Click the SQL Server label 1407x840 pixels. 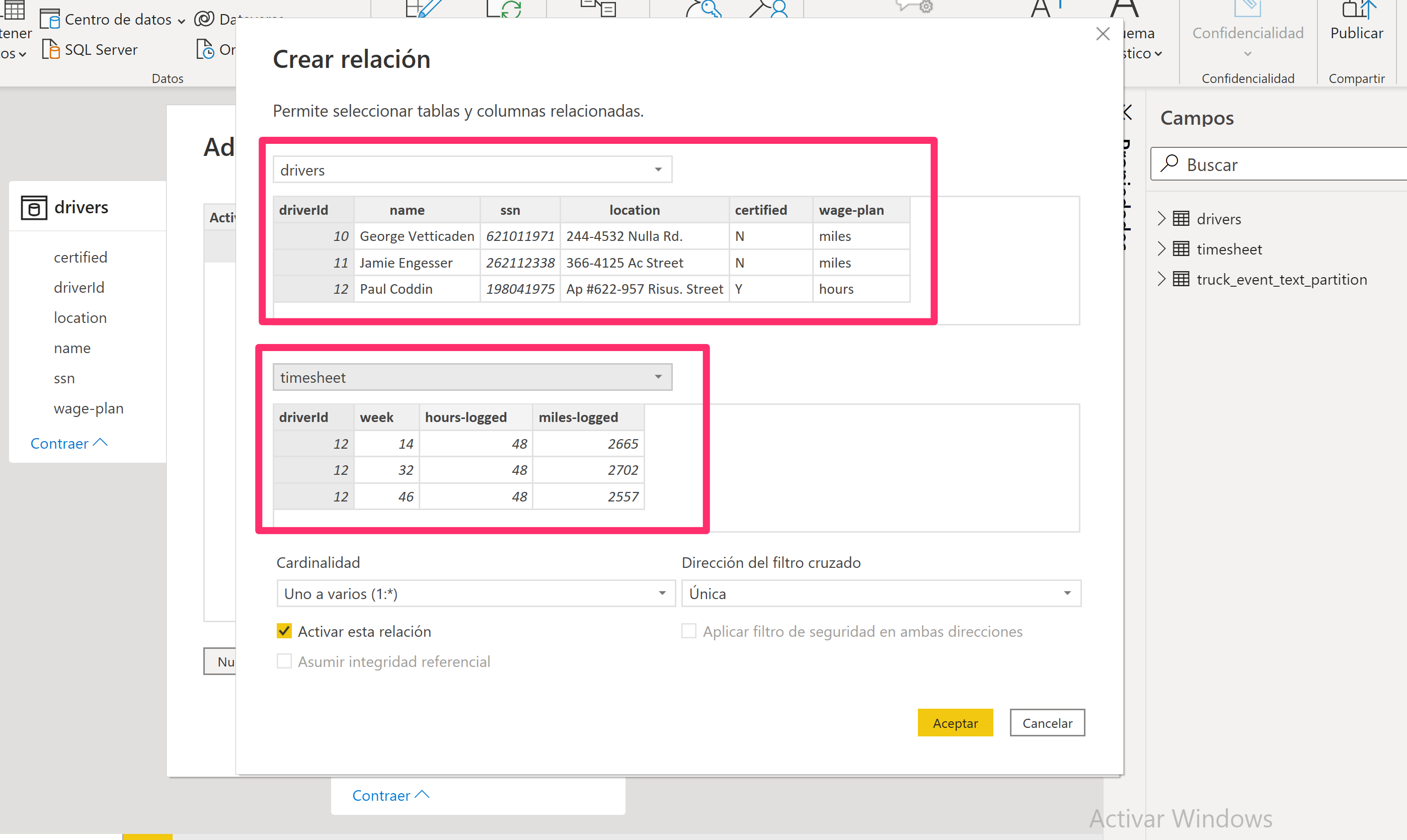tap(101, 50)
